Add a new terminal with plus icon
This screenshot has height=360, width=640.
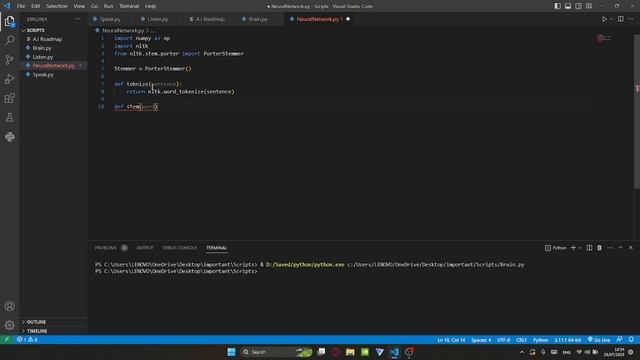(x=573, y=248)
